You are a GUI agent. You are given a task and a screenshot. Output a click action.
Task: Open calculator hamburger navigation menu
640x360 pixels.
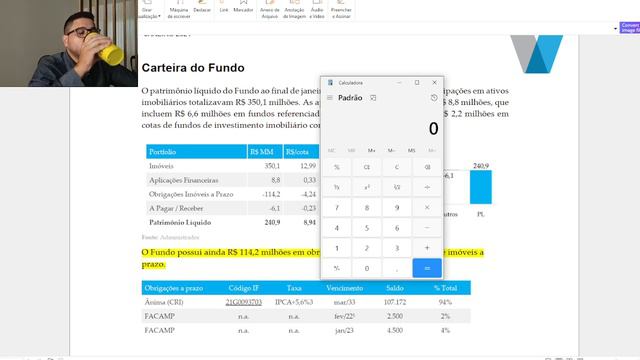click(330, 98)
